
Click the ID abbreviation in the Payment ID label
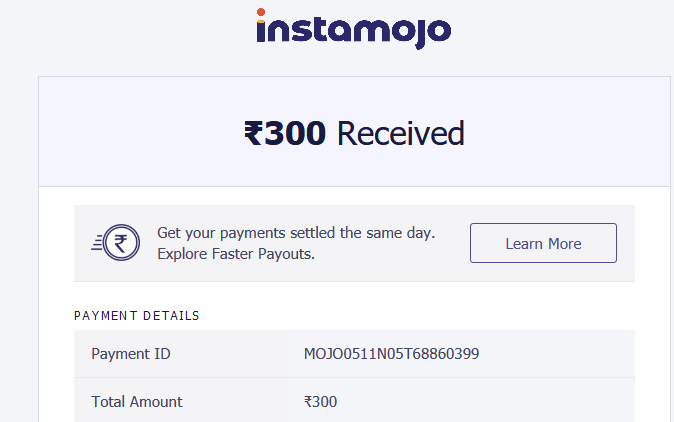pos(162,354)
